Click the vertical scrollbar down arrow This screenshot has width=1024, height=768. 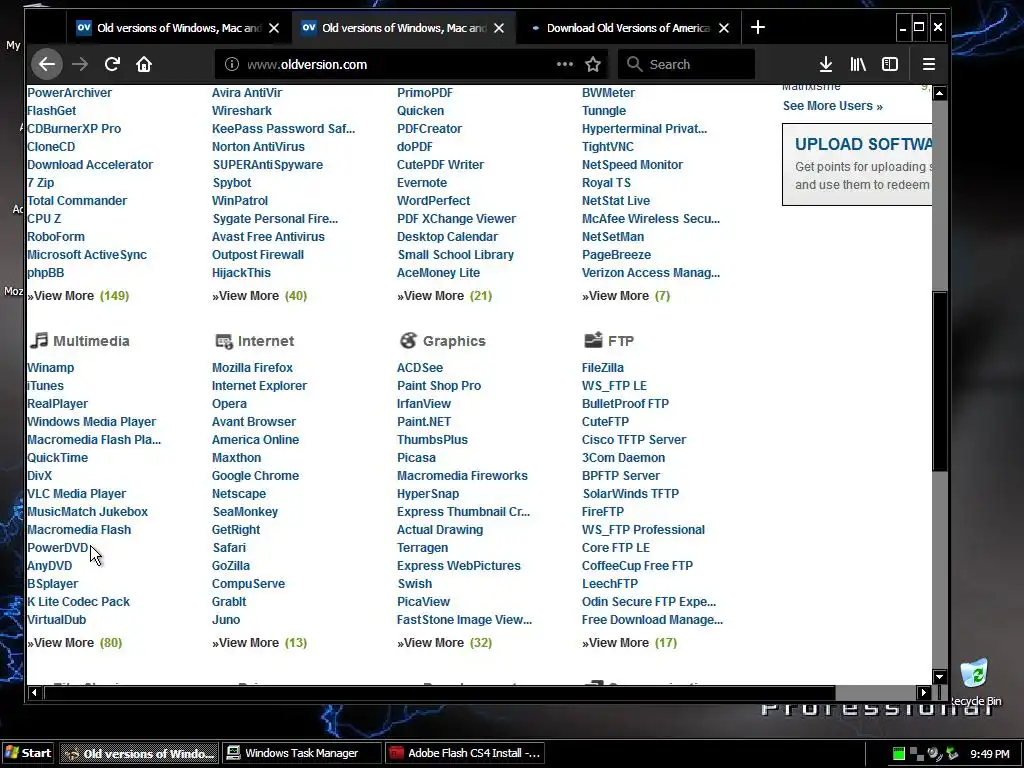pyautogui.click(x=939, y=677)
